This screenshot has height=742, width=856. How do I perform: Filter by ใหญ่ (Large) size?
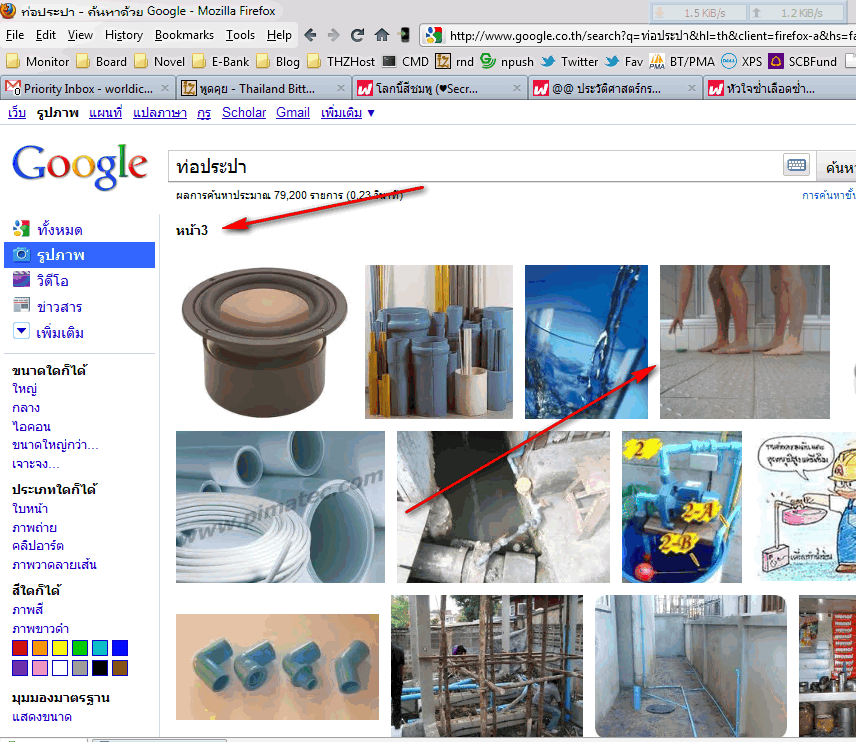point(25,389)
